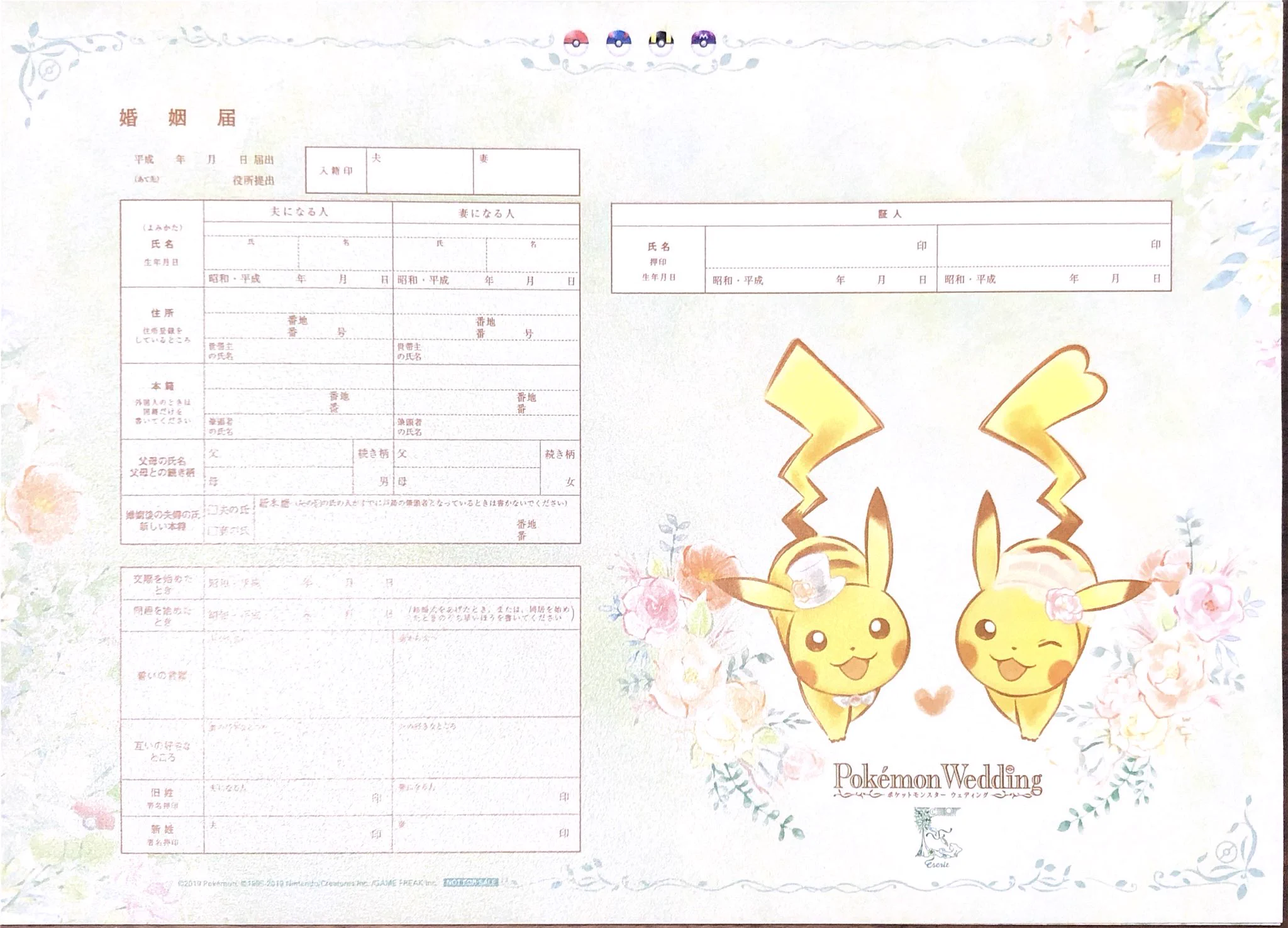The image size is (1288, 928).
Task: Click the 入籍印 label
Action: [336, 170]
